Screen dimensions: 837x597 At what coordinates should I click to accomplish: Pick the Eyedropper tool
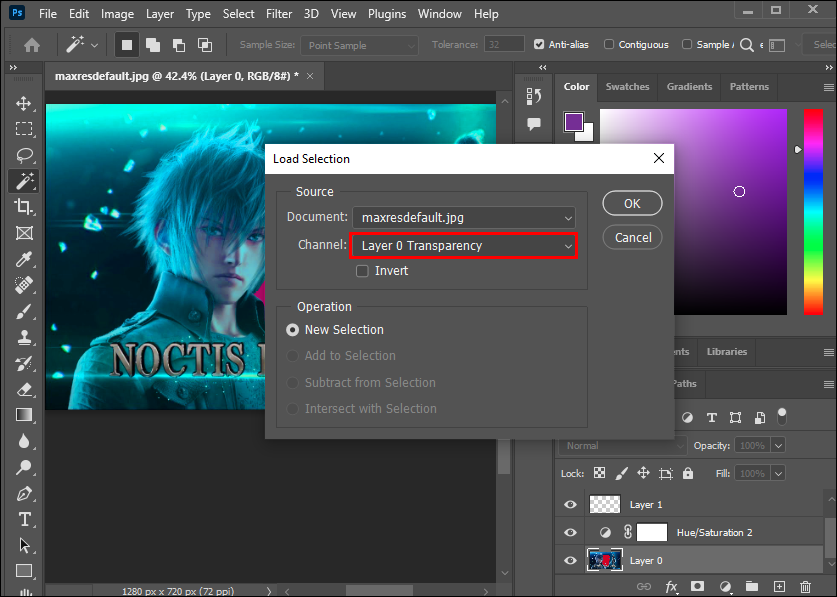click(24, 260)
